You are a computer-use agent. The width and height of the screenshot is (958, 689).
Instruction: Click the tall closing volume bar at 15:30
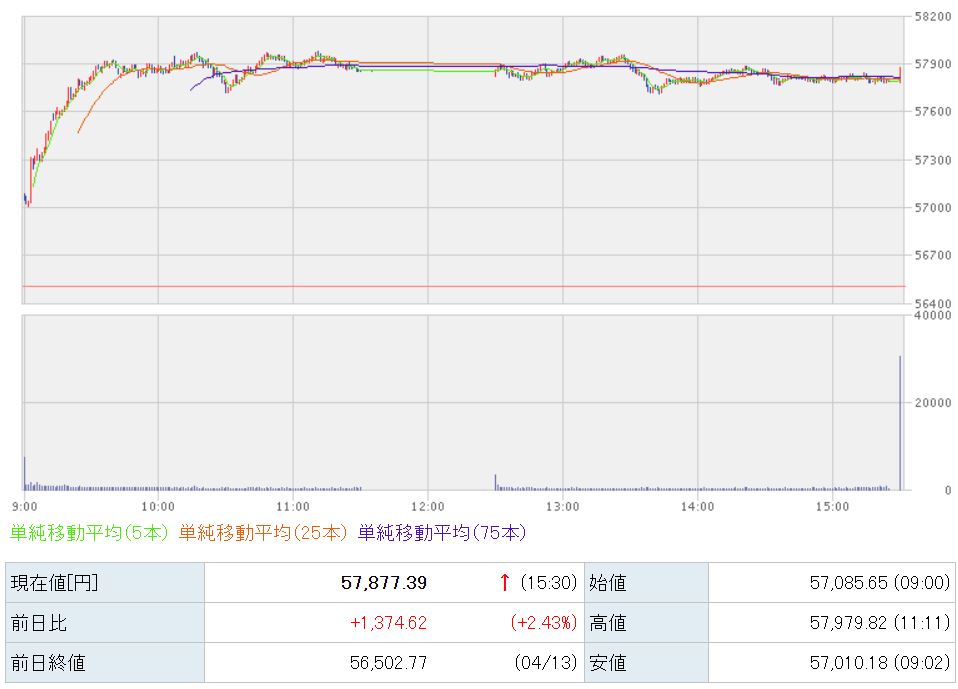coord(900,423)
